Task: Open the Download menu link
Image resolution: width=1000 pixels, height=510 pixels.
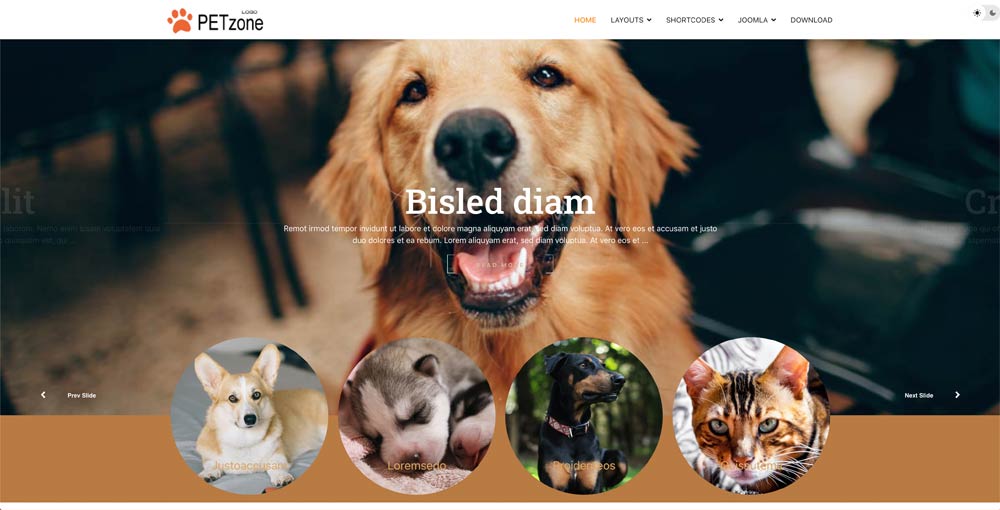Action: (x=811, y=20)
